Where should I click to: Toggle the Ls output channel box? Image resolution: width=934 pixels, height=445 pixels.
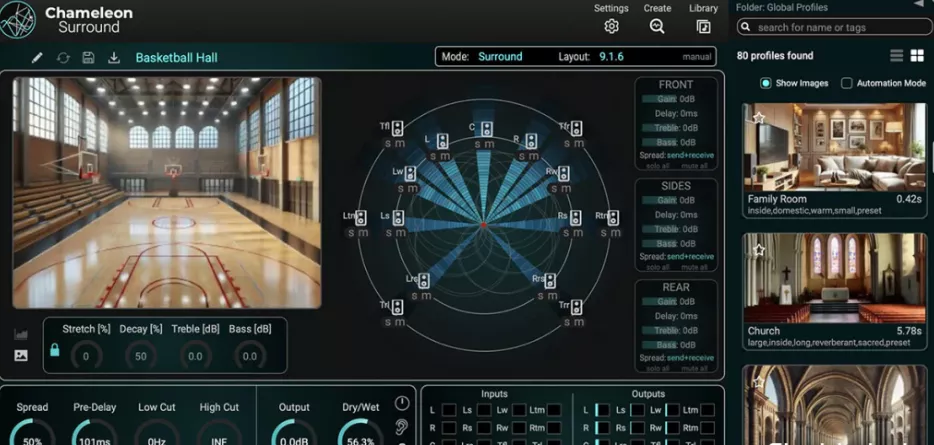click(x=638, y=410)
